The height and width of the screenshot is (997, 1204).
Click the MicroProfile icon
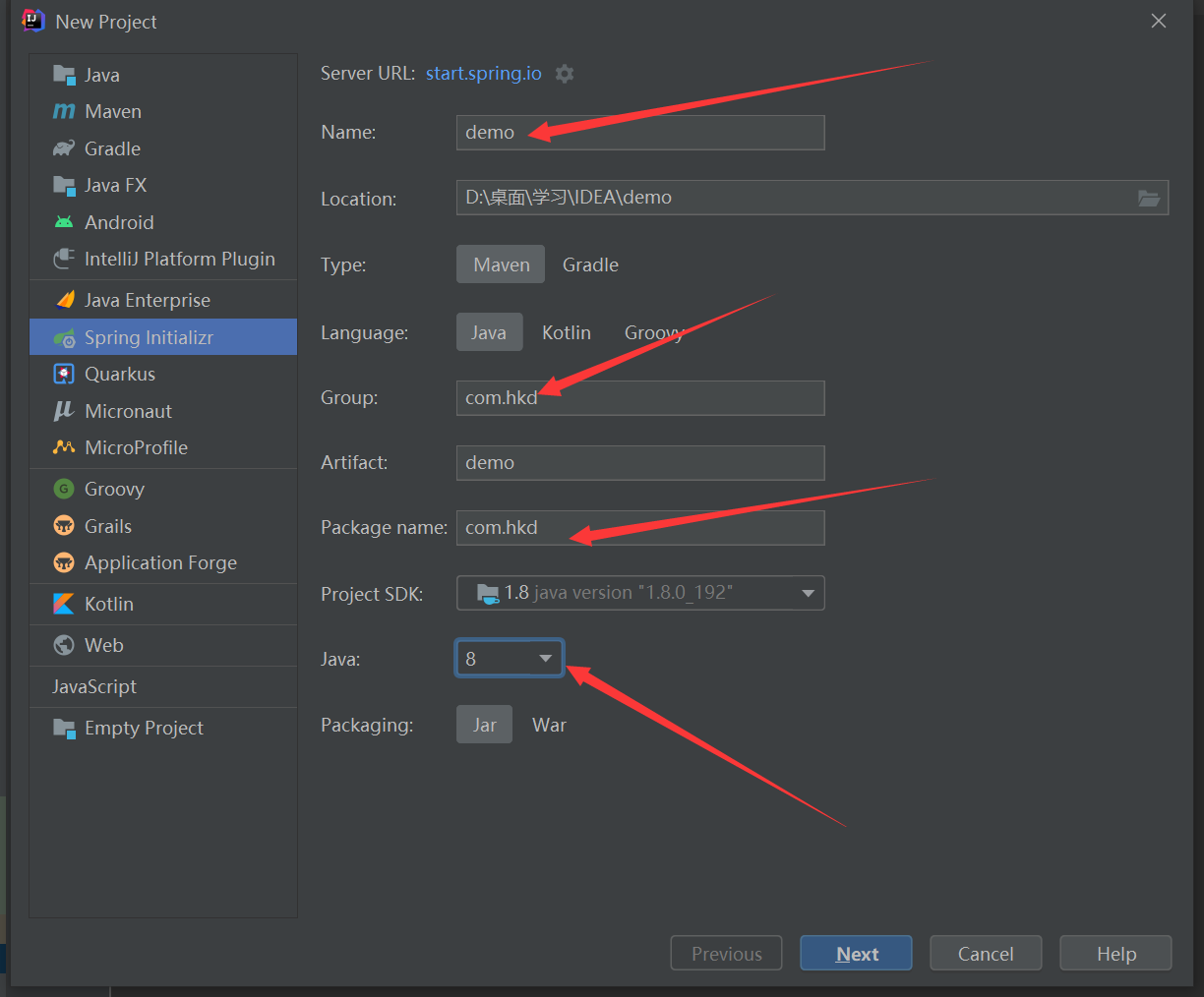click(x=64, y=447)
